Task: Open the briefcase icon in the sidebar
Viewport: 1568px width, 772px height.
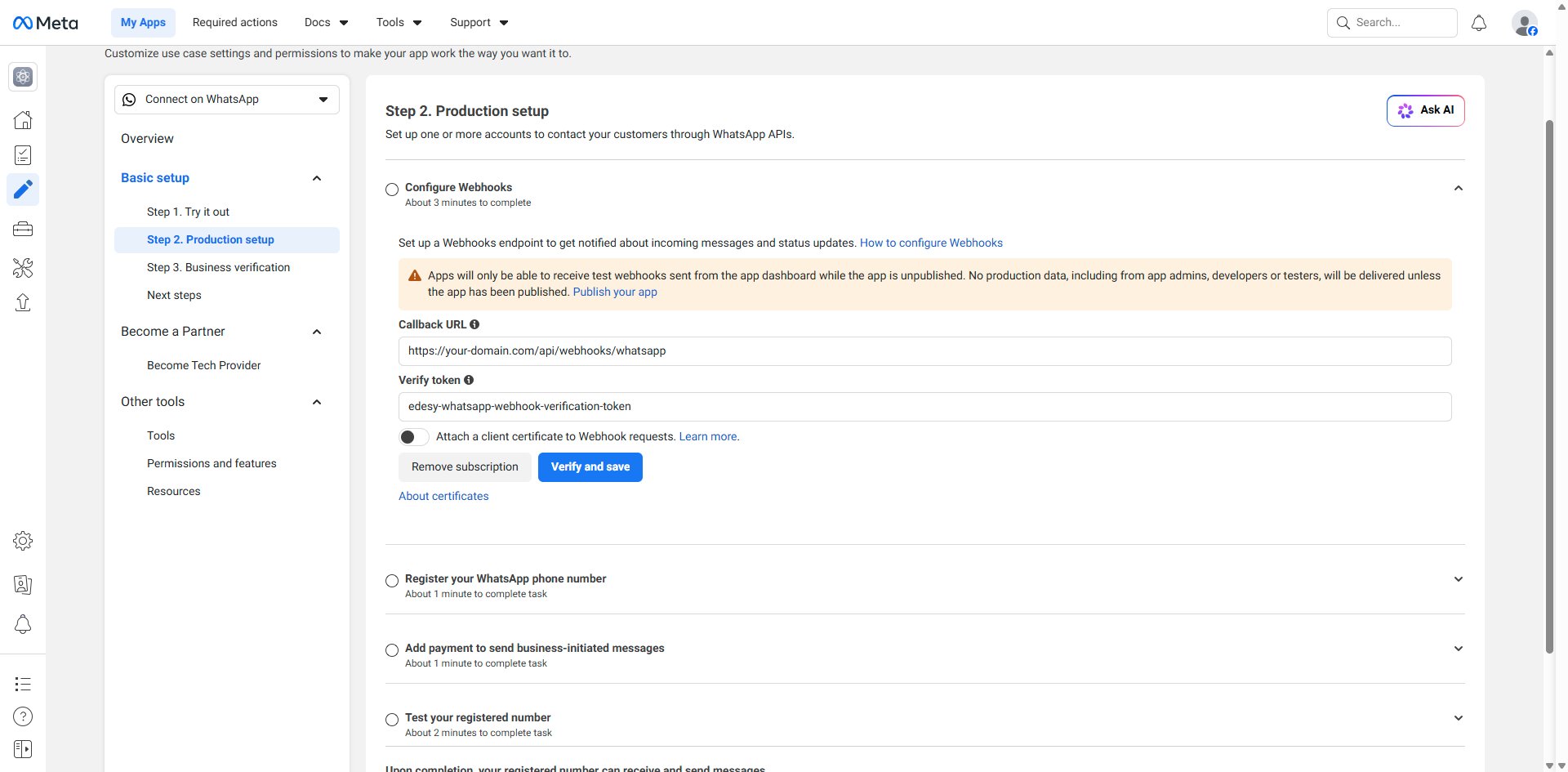Action: click(x=23, y=229)
